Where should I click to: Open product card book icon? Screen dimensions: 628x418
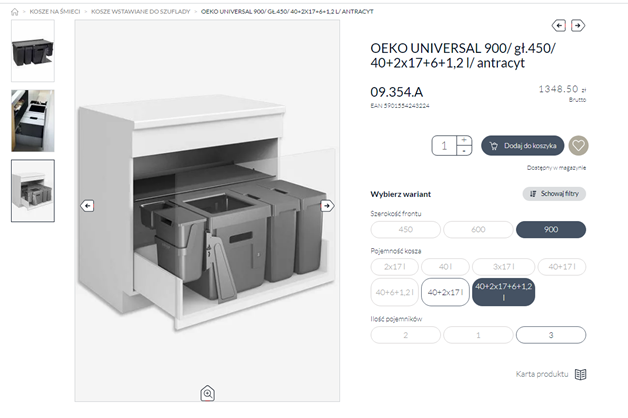coord(580,374)
